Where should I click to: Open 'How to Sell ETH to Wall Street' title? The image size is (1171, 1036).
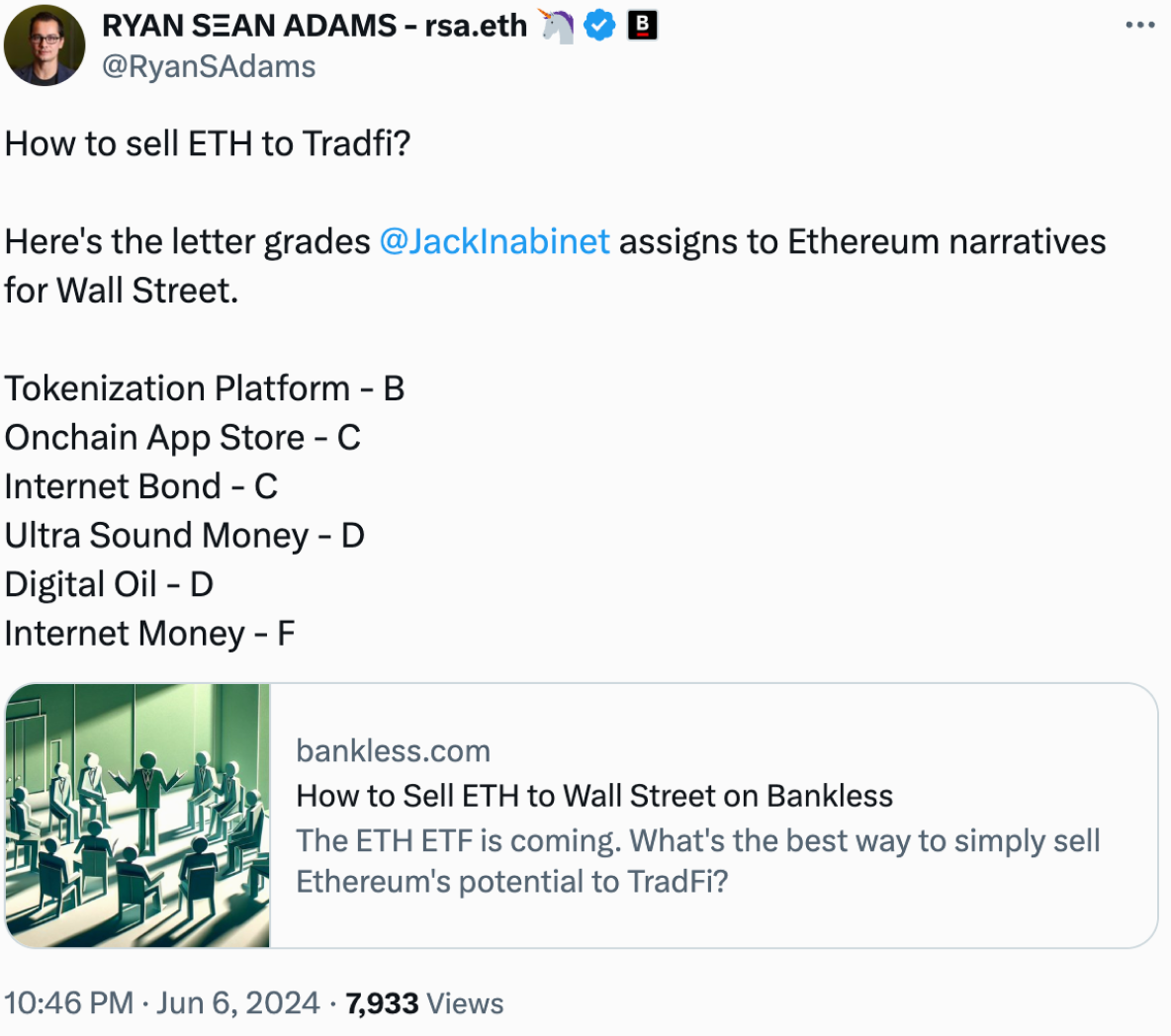[x=594, y=796]
